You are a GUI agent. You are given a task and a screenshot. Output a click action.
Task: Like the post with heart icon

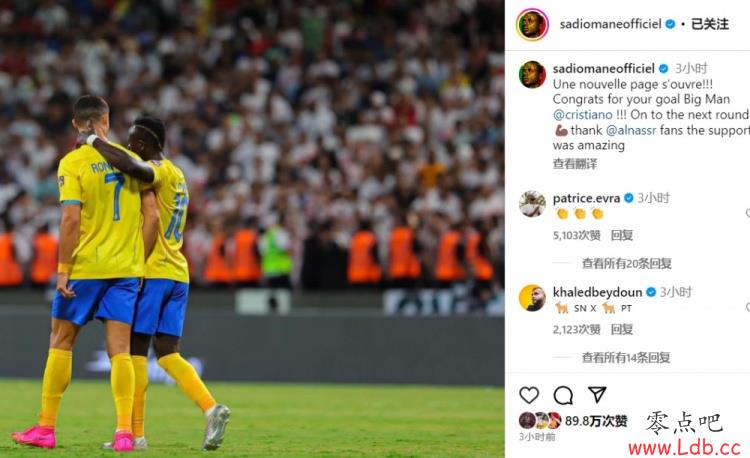[529, 395]
